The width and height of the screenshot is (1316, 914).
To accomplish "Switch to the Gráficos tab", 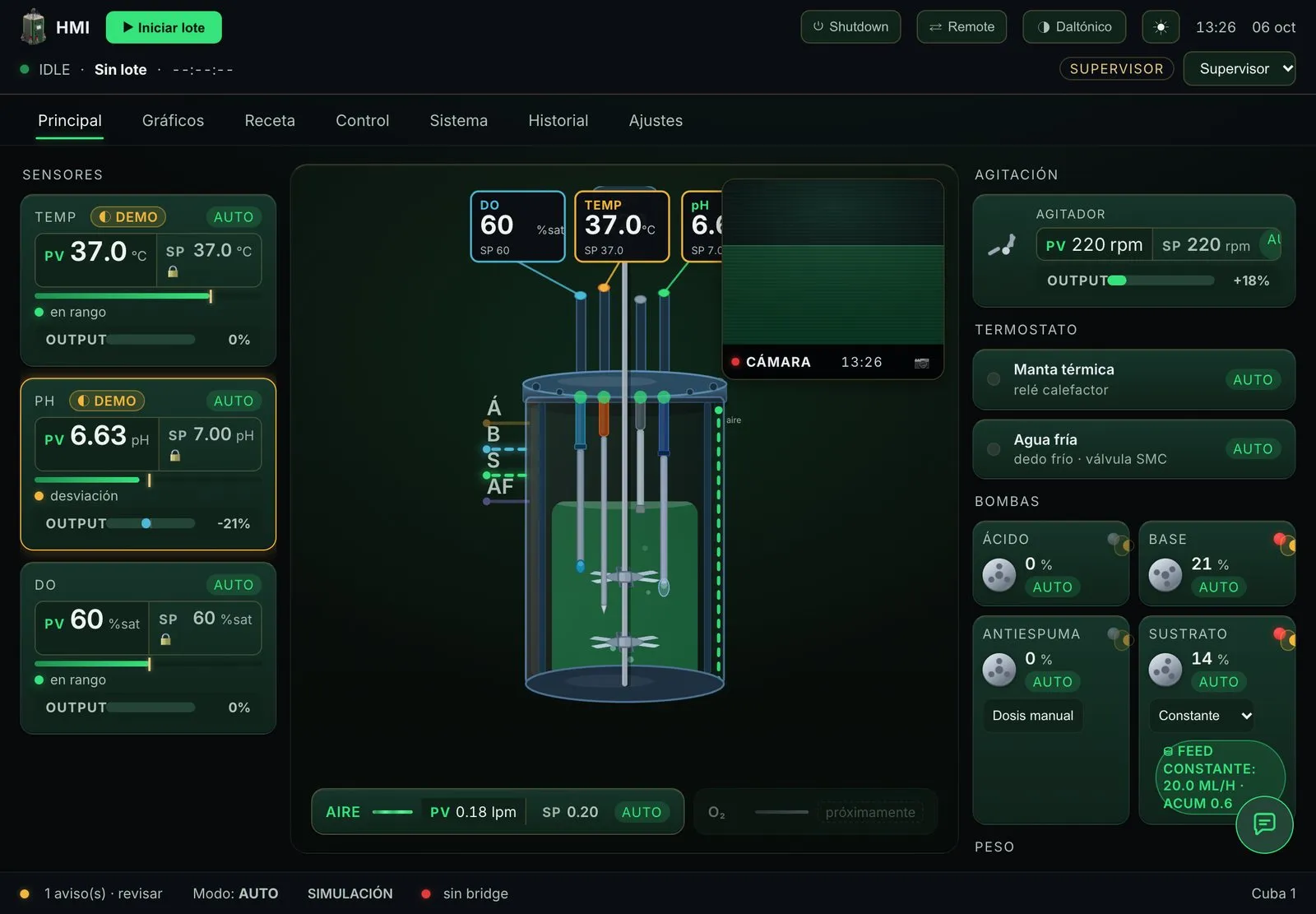I will [x=173, y=120].
